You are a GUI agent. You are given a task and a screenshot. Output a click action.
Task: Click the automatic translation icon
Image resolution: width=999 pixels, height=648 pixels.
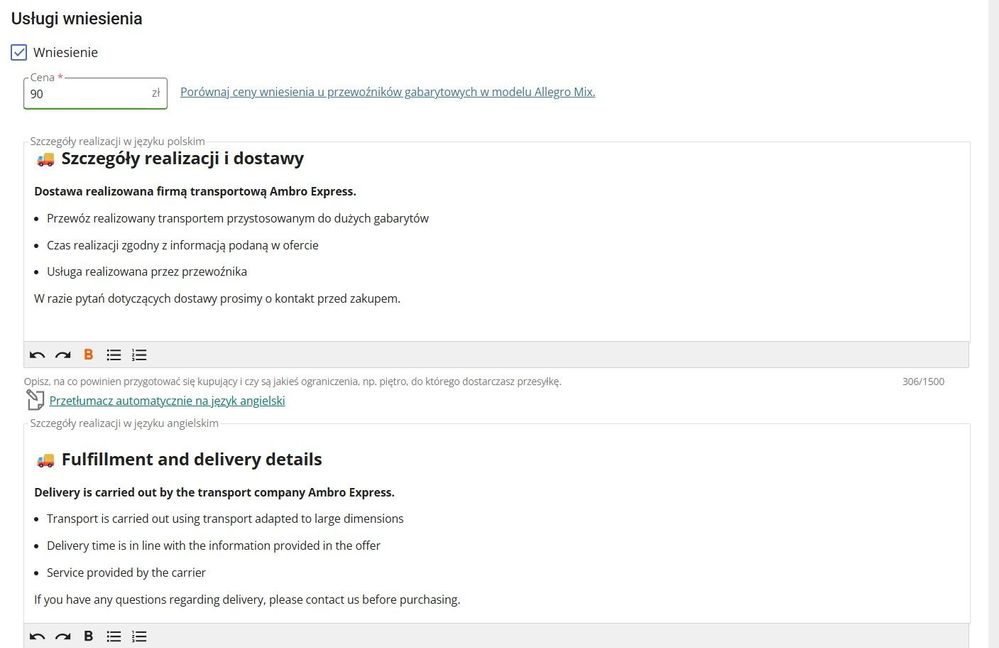click(35, 401)
